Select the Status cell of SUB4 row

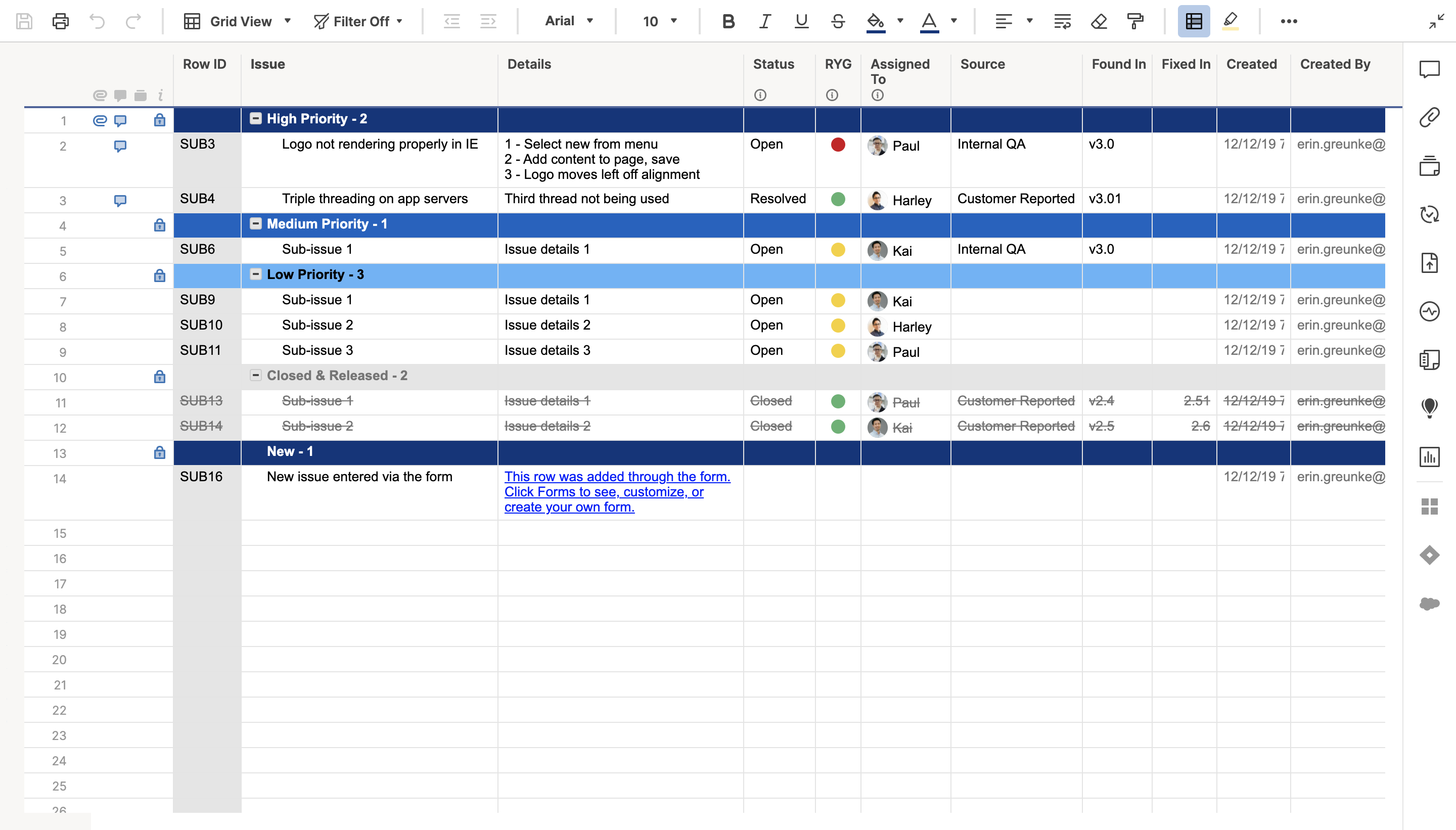(779, 199)
